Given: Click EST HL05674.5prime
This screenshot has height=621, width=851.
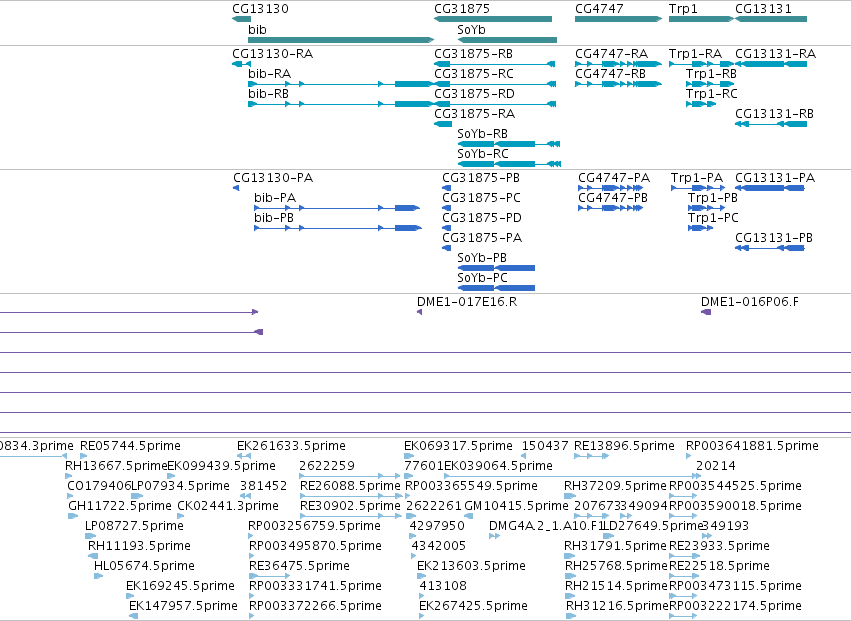Looking at the screenshot, I should (x=98, y=576).
